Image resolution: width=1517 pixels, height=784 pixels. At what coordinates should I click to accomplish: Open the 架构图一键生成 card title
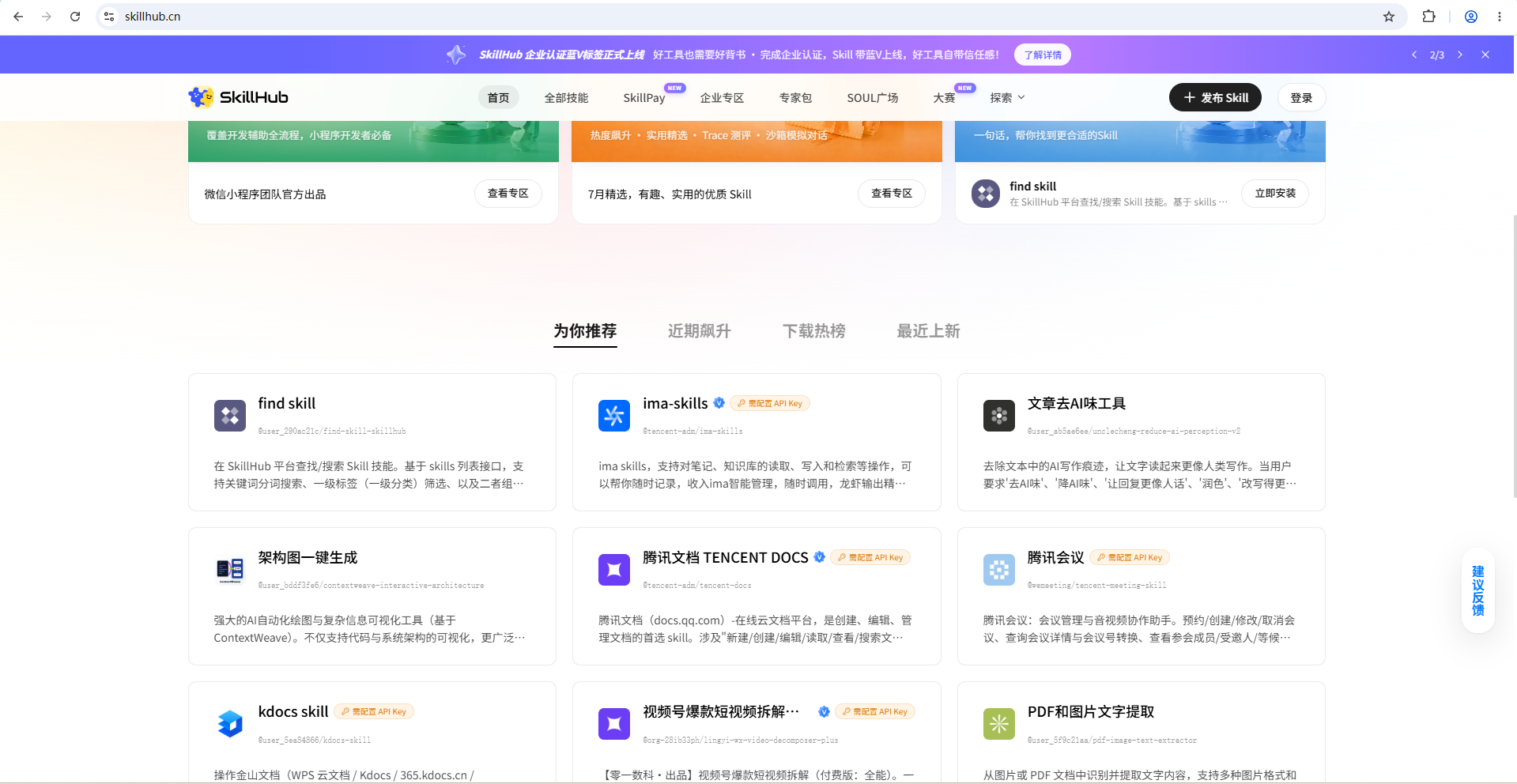tap(308, 557)
